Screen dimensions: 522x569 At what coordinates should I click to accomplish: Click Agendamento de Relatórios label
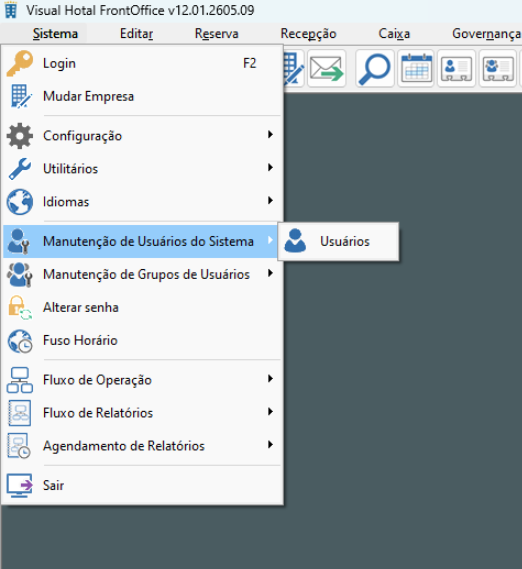pyautogui.click(x=124, y=446)
